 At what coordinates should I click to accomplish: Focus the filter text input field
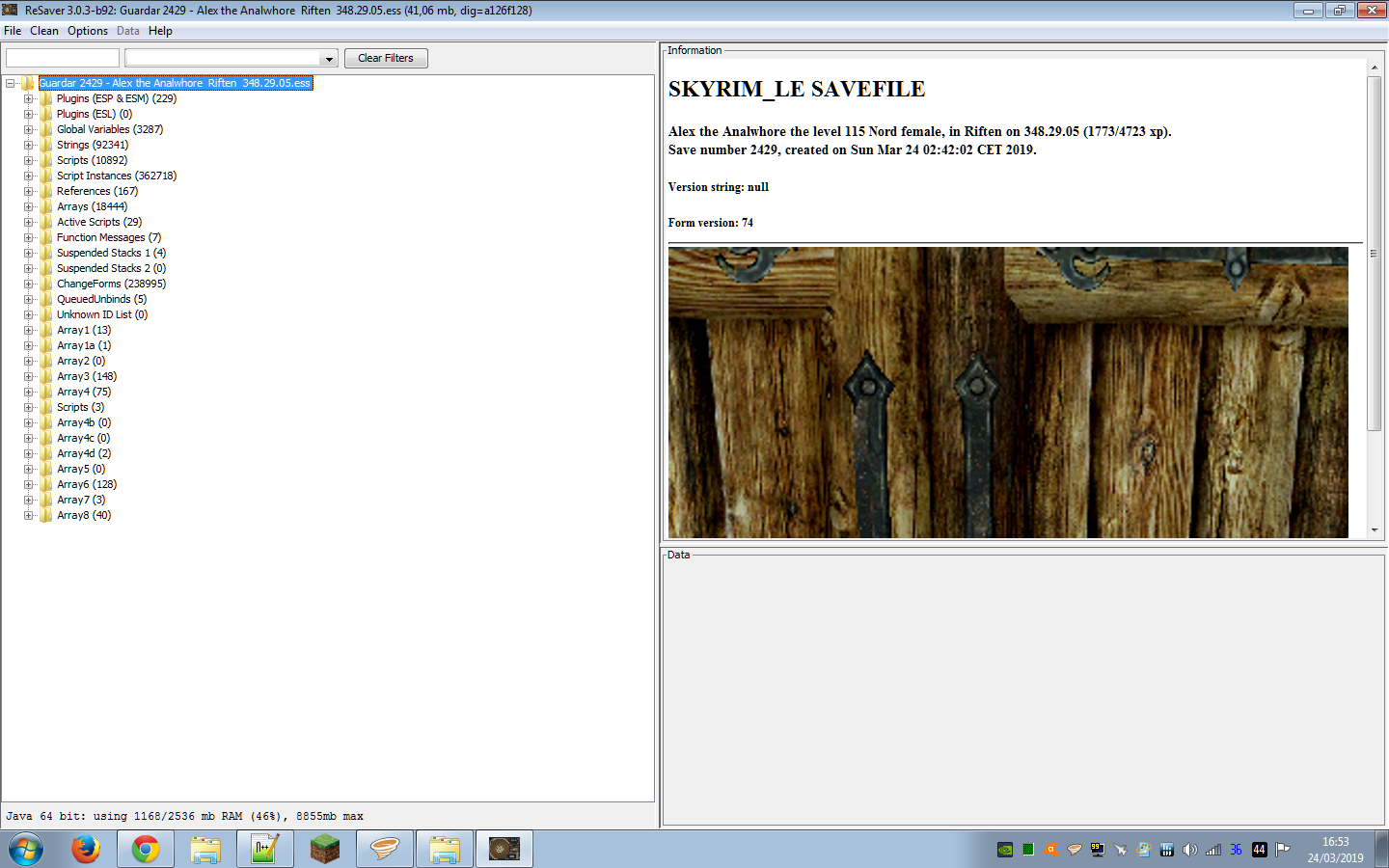(63, 58)
